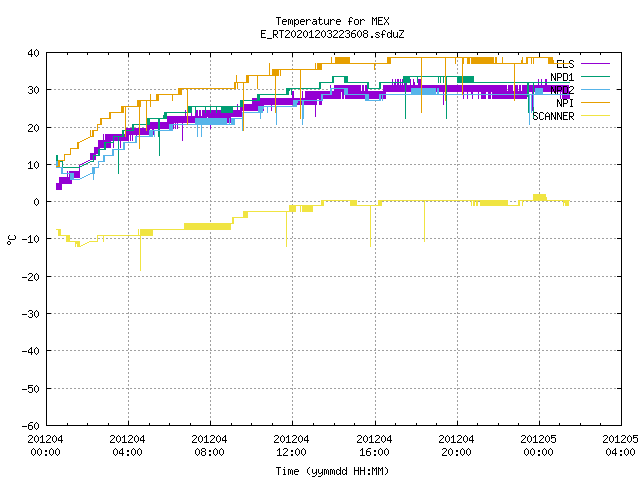
Task: Click the x-axis label 'Time (yymmdd HH:MM)'
Action: [332, 471]
